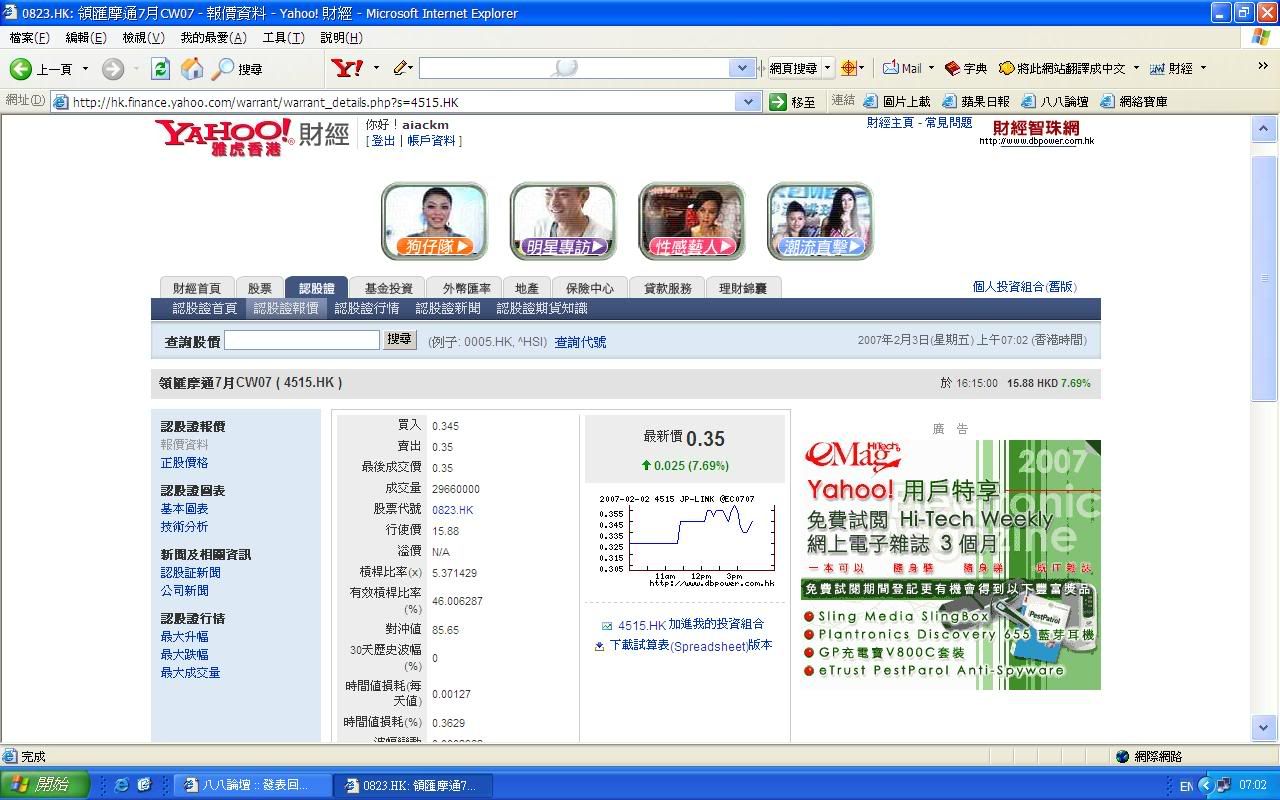Image resolution: width=1280 pixels, height=800 pixels.
Task: Click the 查詢股價 stock code input field
Action: click(x=302, y=340)
